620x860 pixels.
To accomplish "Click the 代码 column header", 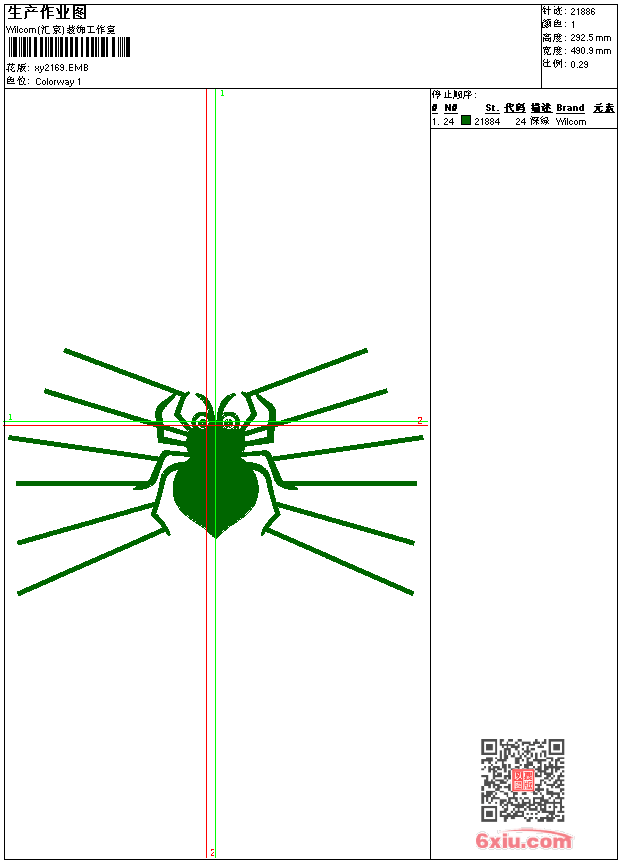I will (515, 108).
